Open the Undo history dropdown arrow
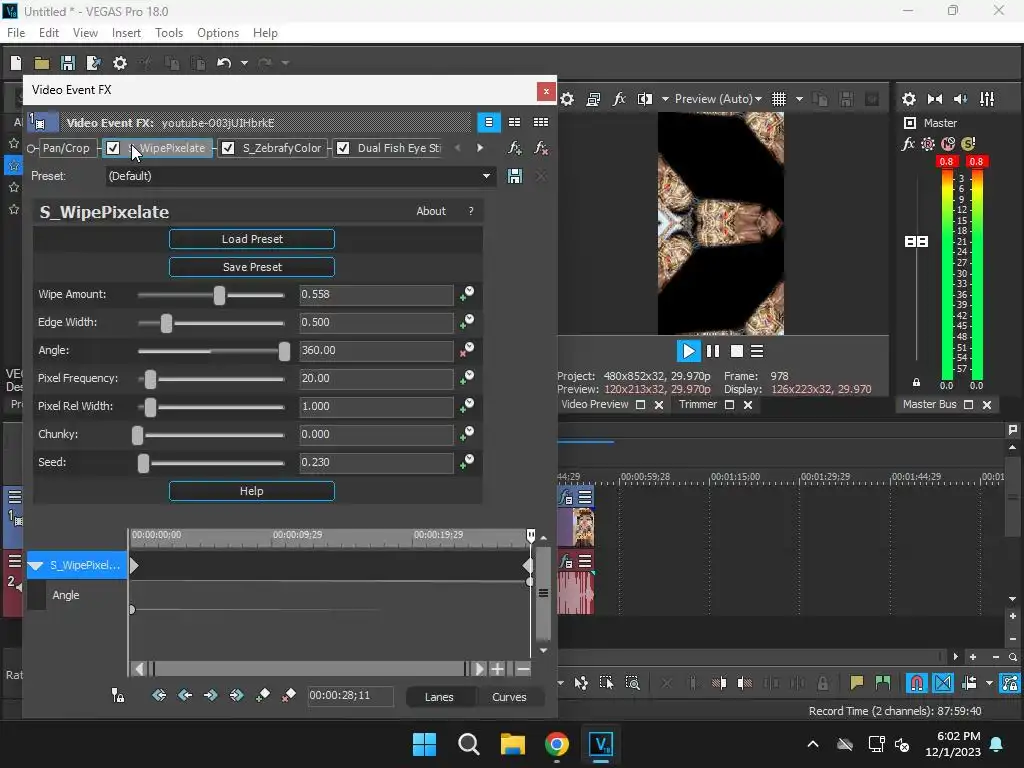Viewport: 1024px width, 768px height. coord(244,63)
